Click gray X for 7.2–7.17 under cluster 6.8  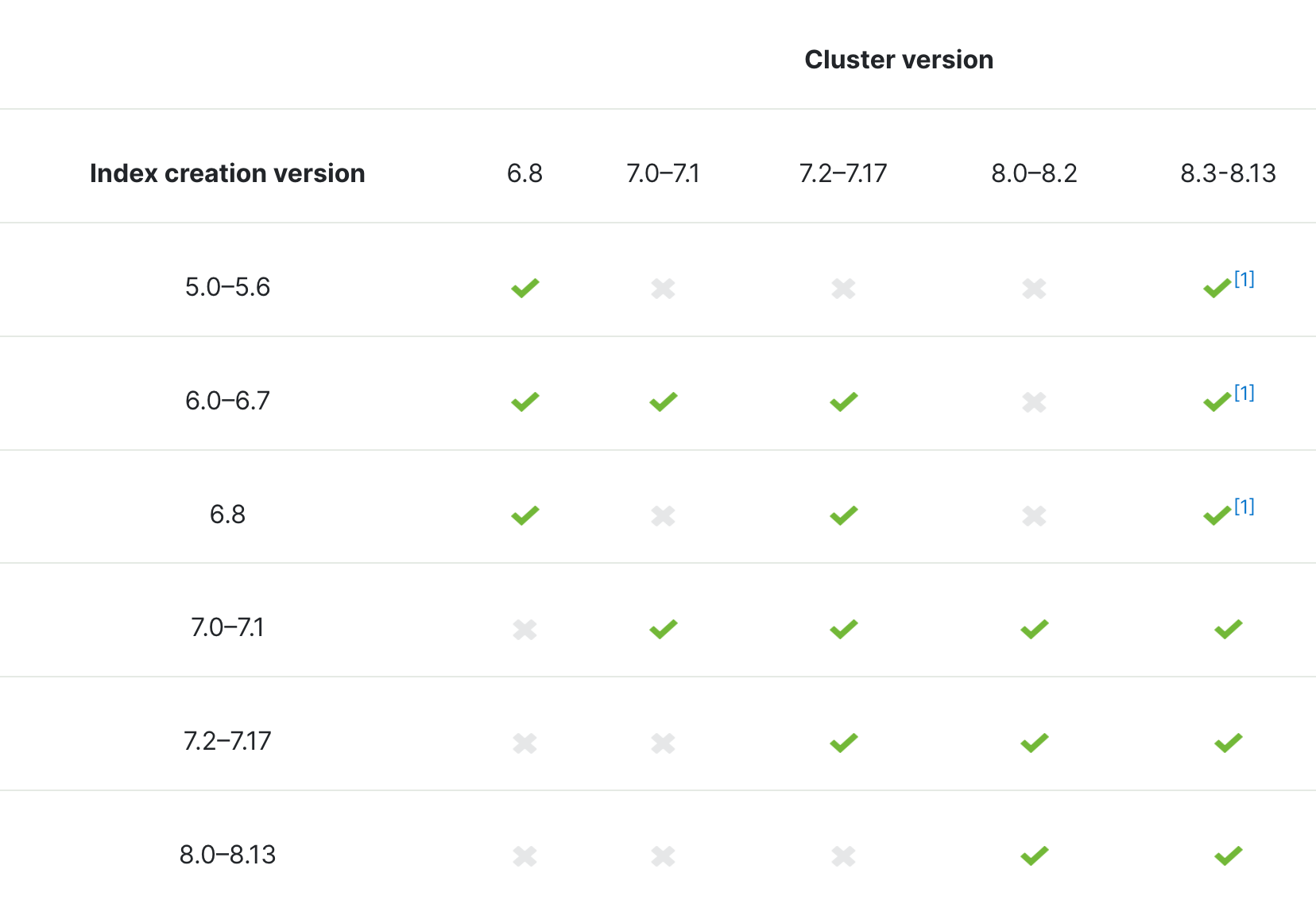coord(524,743)
